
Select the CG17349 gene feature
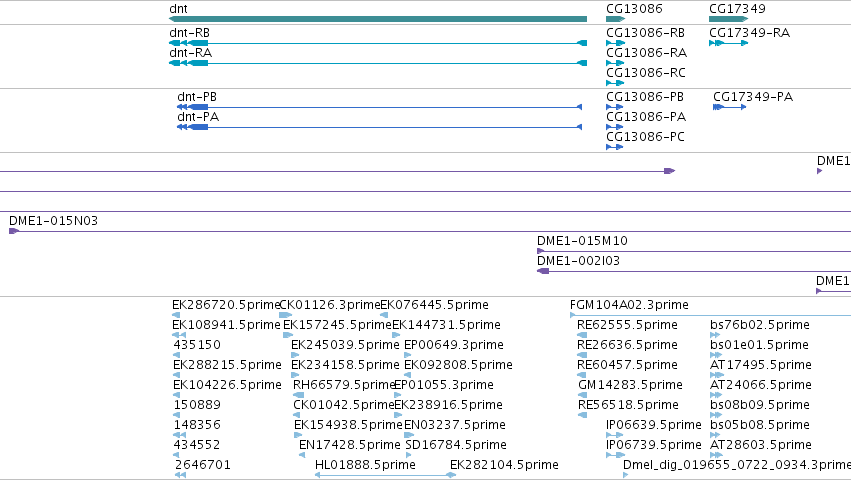click(x=728, y=19)
